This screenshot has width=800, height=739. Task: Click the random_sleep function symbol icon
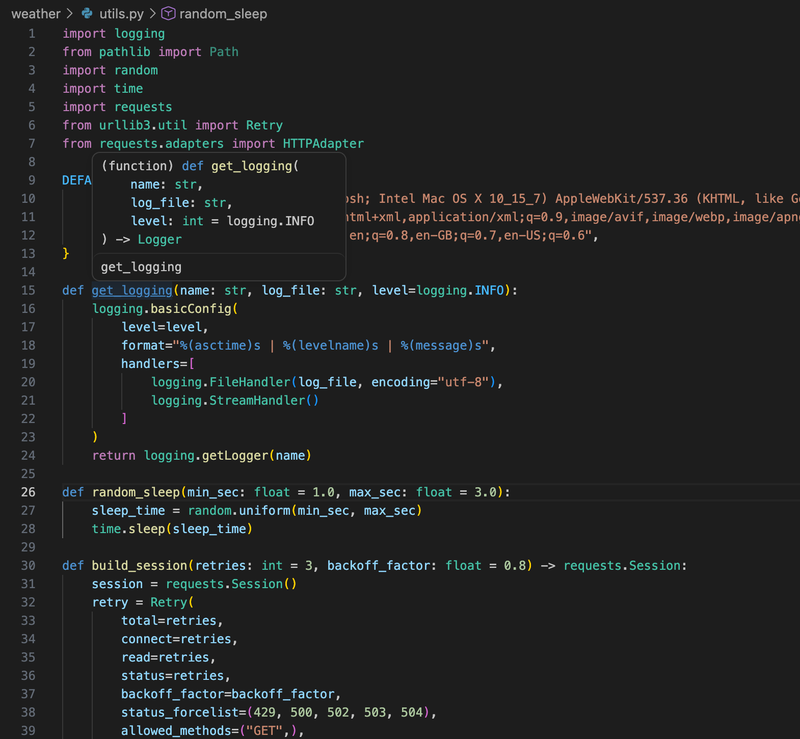168,13
